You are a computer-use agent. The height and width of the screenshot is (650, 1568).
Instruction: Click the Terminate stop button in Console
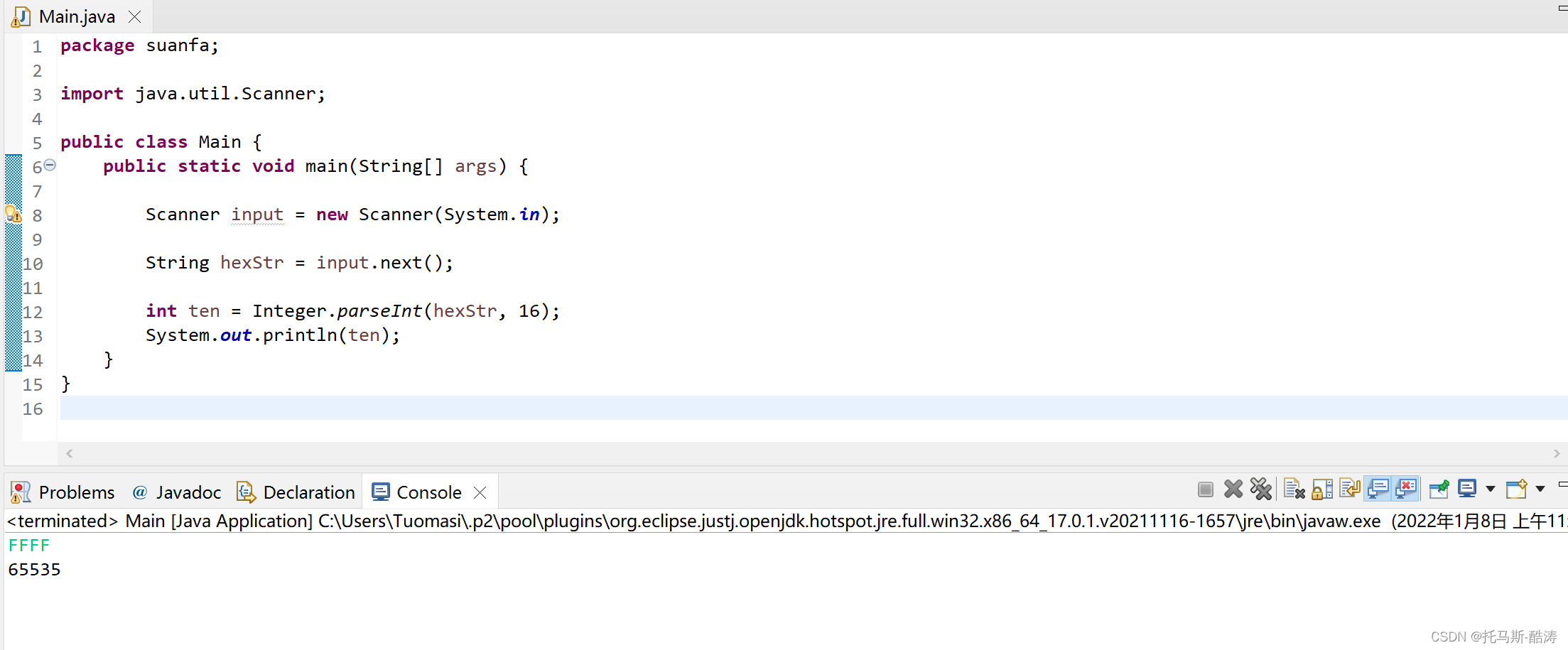pos(1205,489)
